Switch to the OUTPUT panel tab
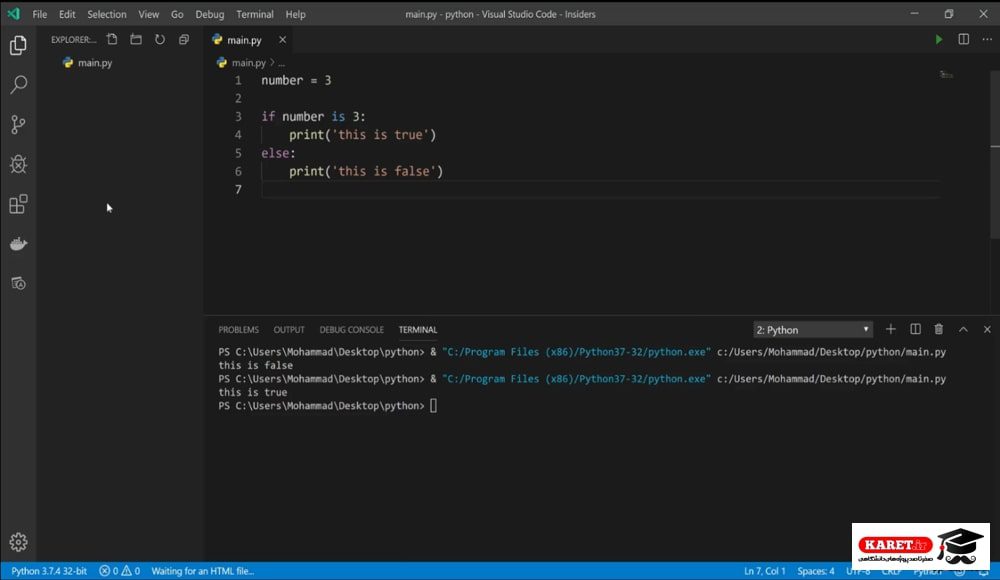 click(289, 330)
